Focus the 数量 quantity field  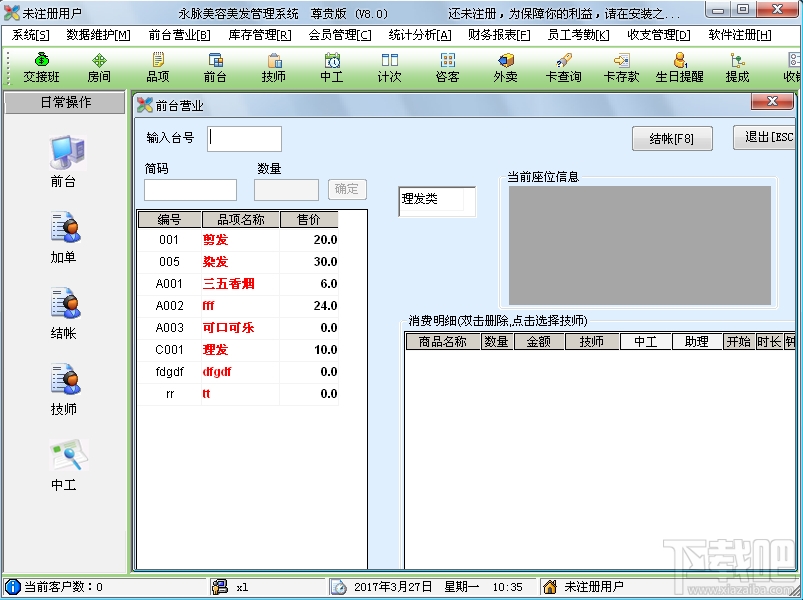click(x=286, y=190)
